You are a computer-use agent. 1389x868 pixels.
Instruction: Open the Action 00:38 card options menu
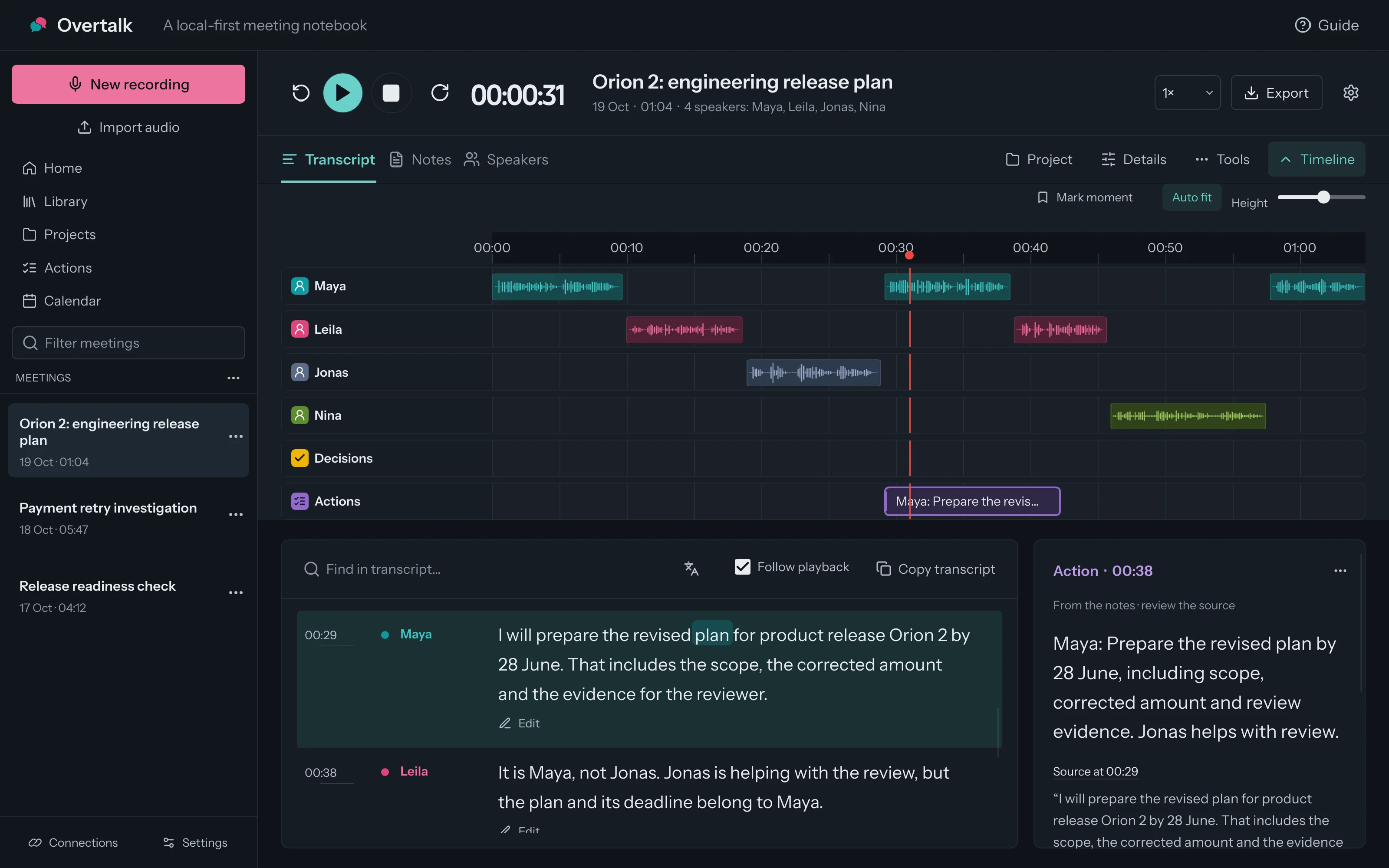(x=1340, y=571)
